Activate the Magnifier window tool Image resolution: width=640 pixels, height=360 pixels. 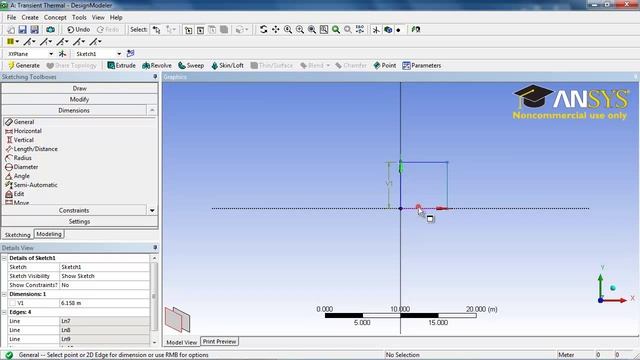click(x=324, y=29)
